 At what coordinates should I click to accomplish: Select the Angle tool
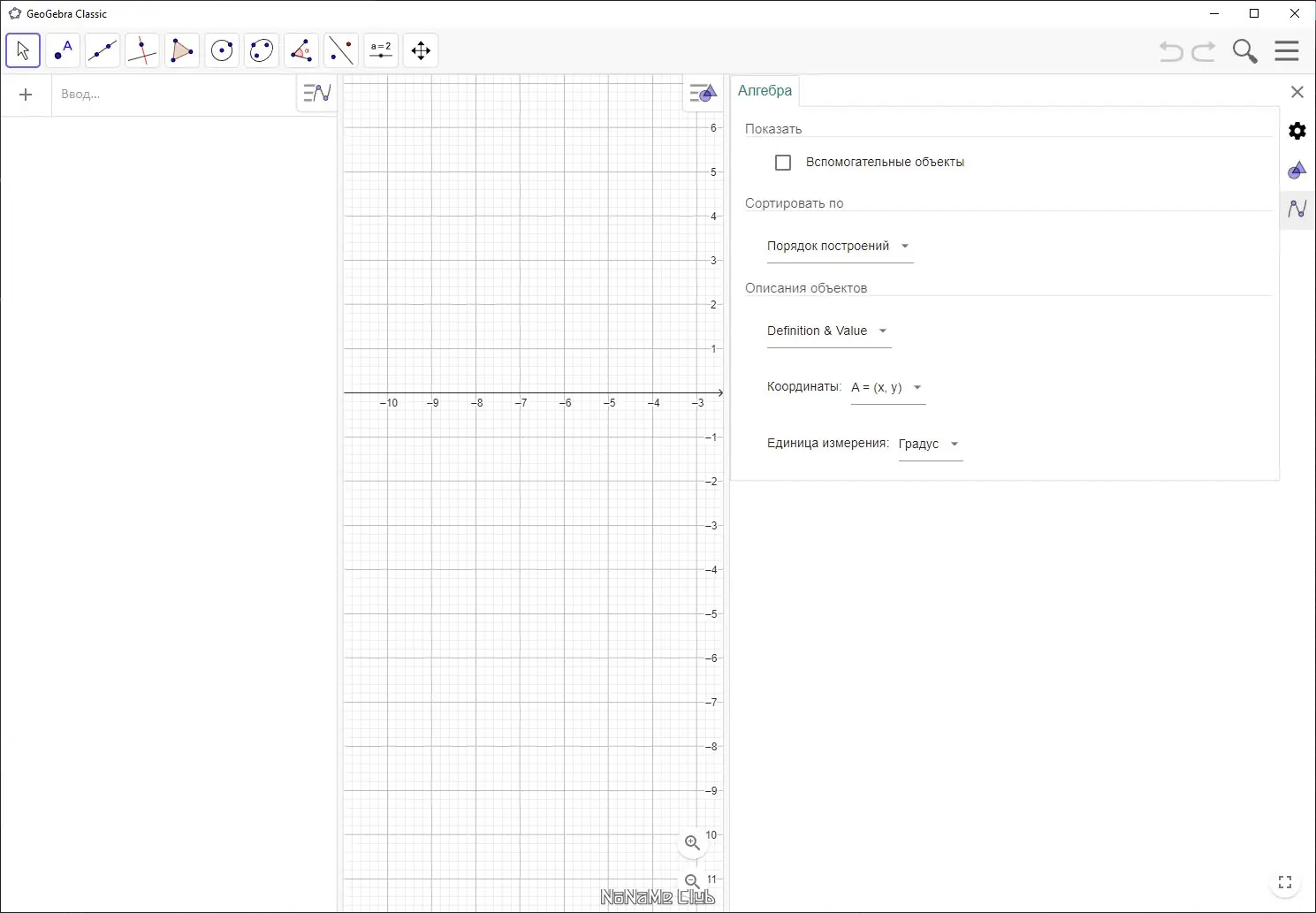click(x=301, y=50)
